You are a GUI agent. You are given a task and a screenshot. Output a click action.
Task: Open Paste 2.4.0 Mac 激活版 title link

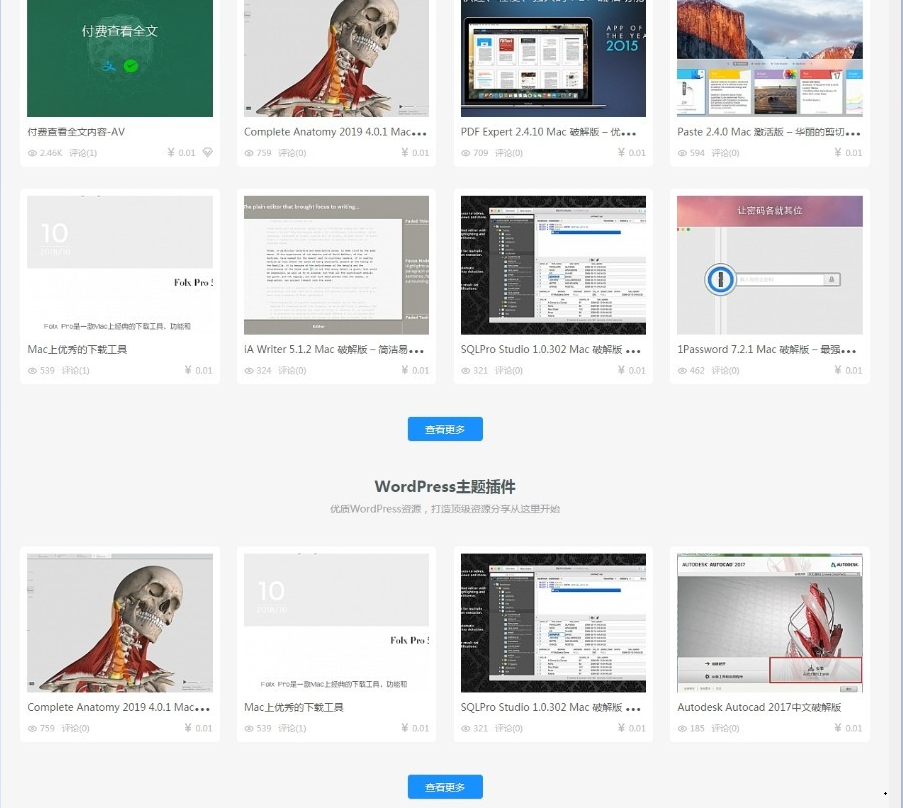[768, 132]
